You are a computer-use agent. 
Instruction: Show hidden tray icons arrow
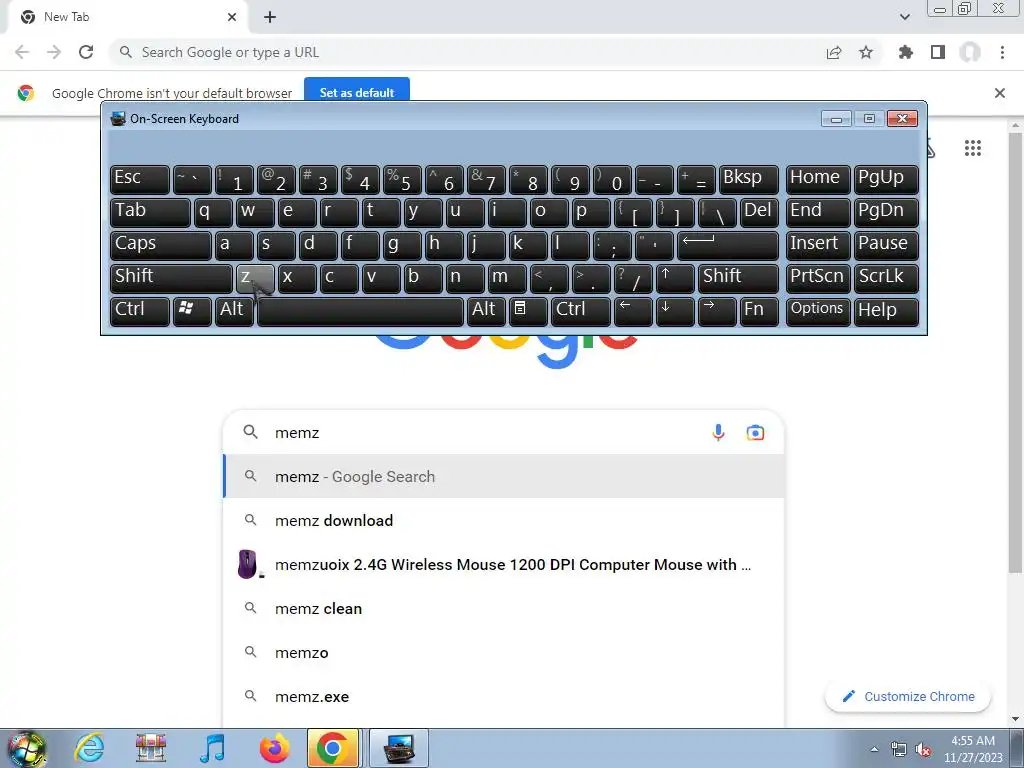(x=874, y=749)
